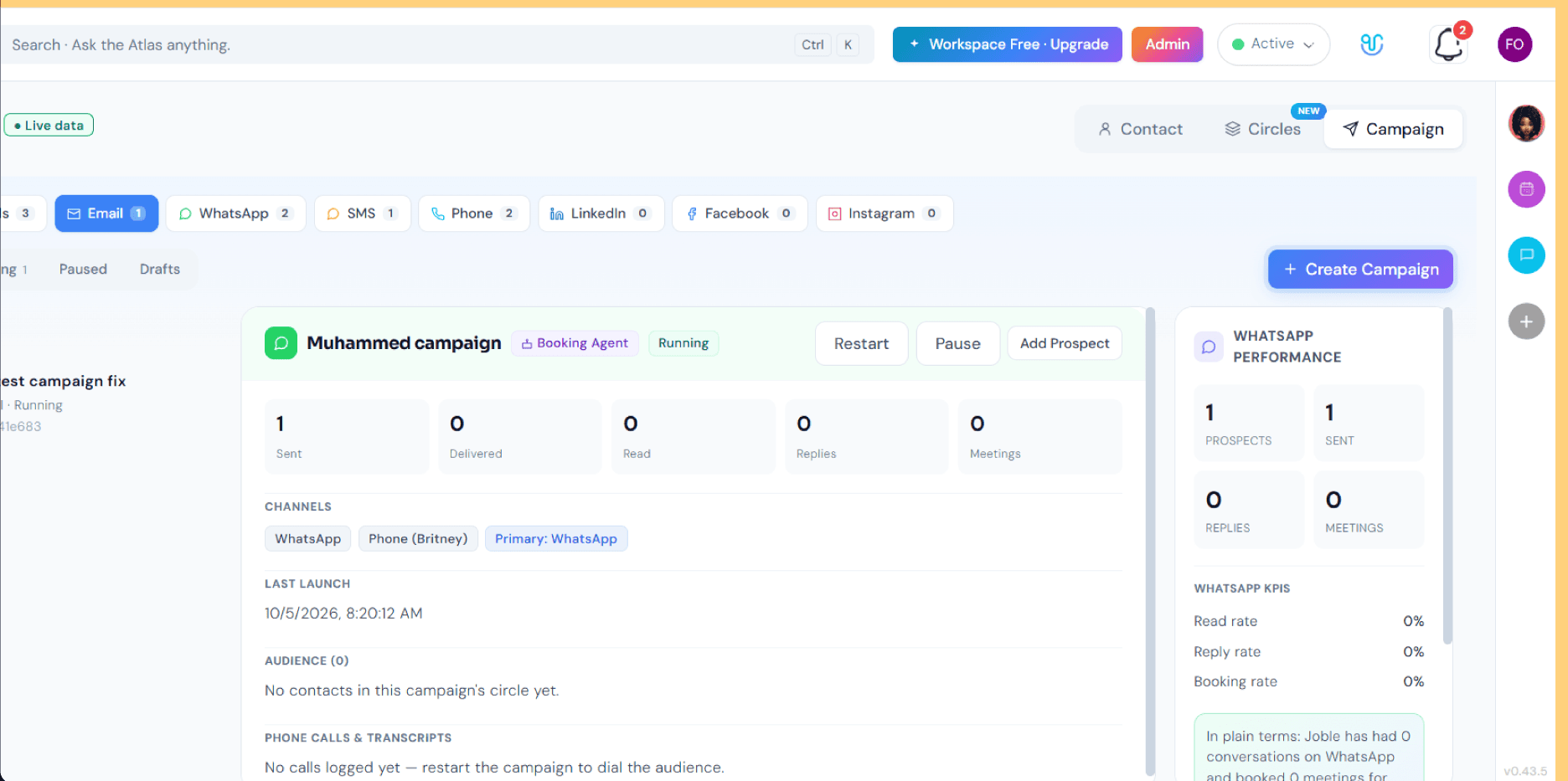Click the green WhatsApp icon beside Muhammed campaign

[x=281, y=343]
